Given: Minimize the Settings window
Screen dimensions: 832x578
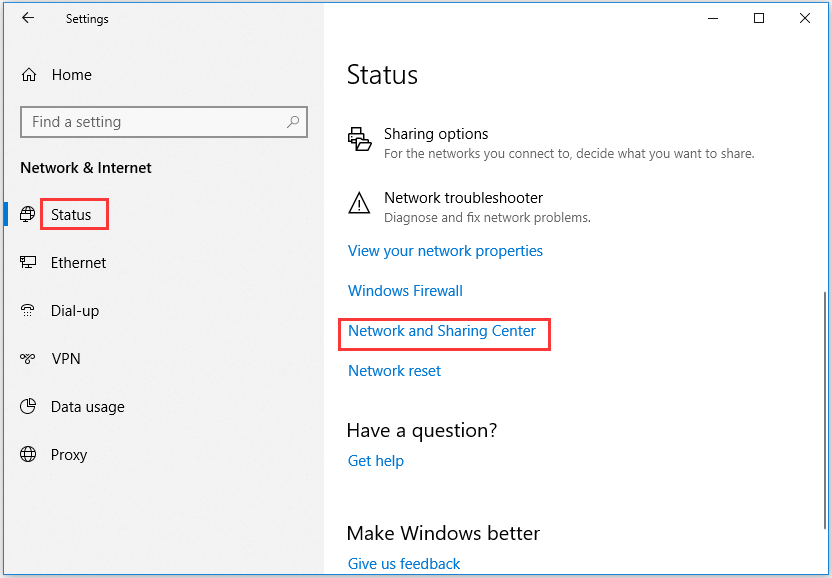Looking at the screenshot, I should [x=713, y=19].
